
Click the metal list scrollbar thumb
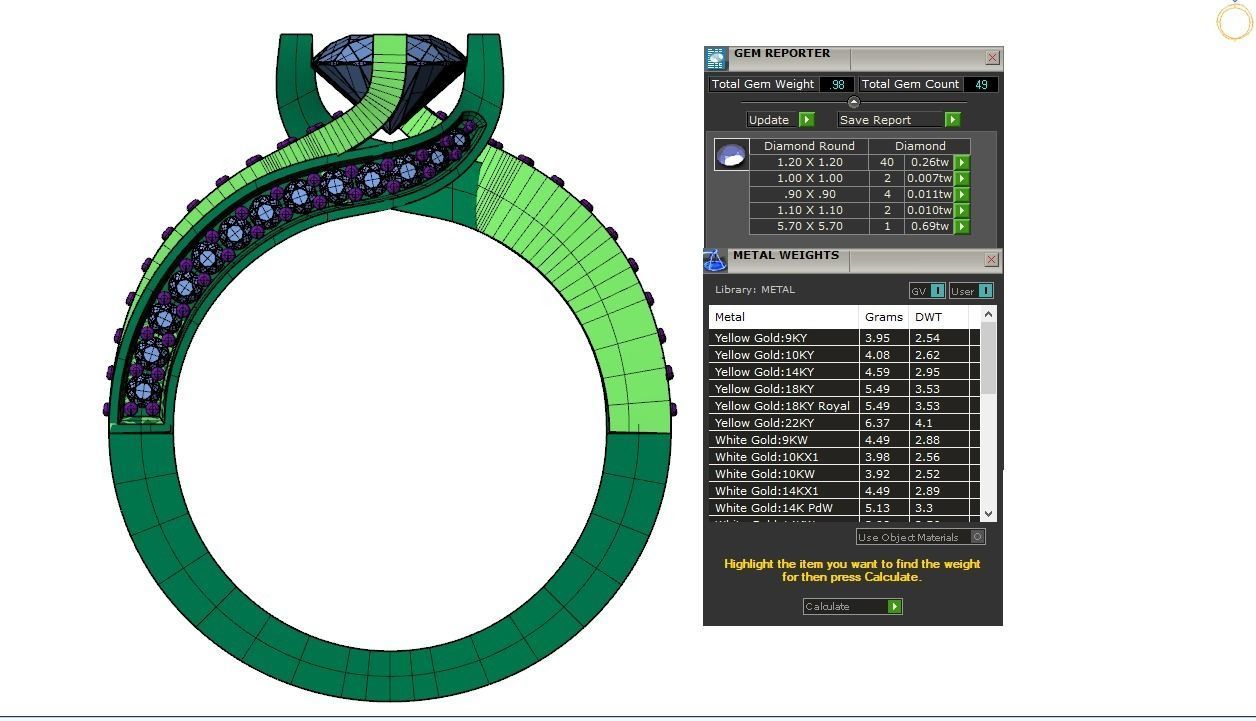(989, 358)
